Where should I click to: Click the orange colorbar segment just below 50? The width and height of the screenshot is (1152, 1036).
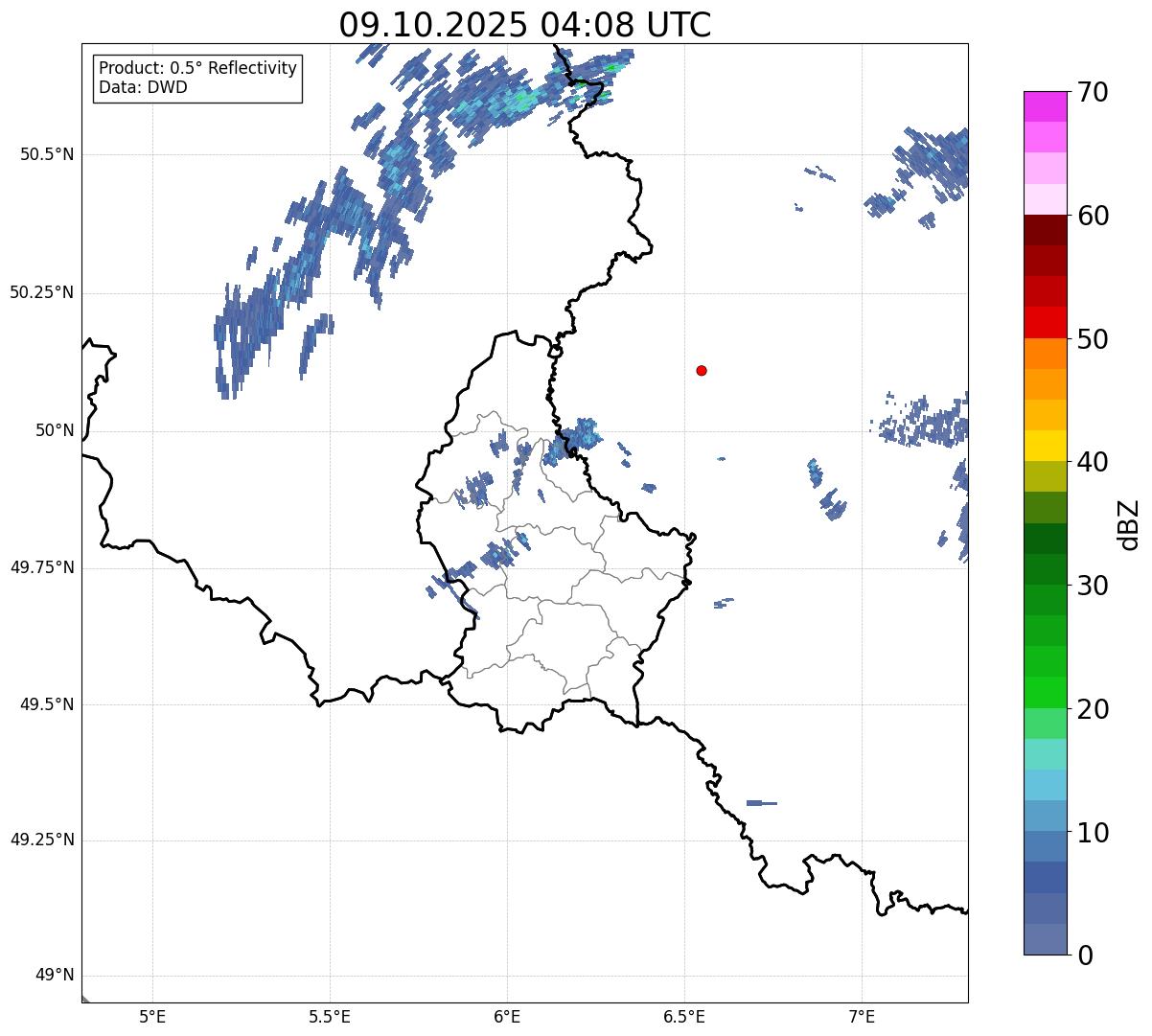pos(1046,354)
